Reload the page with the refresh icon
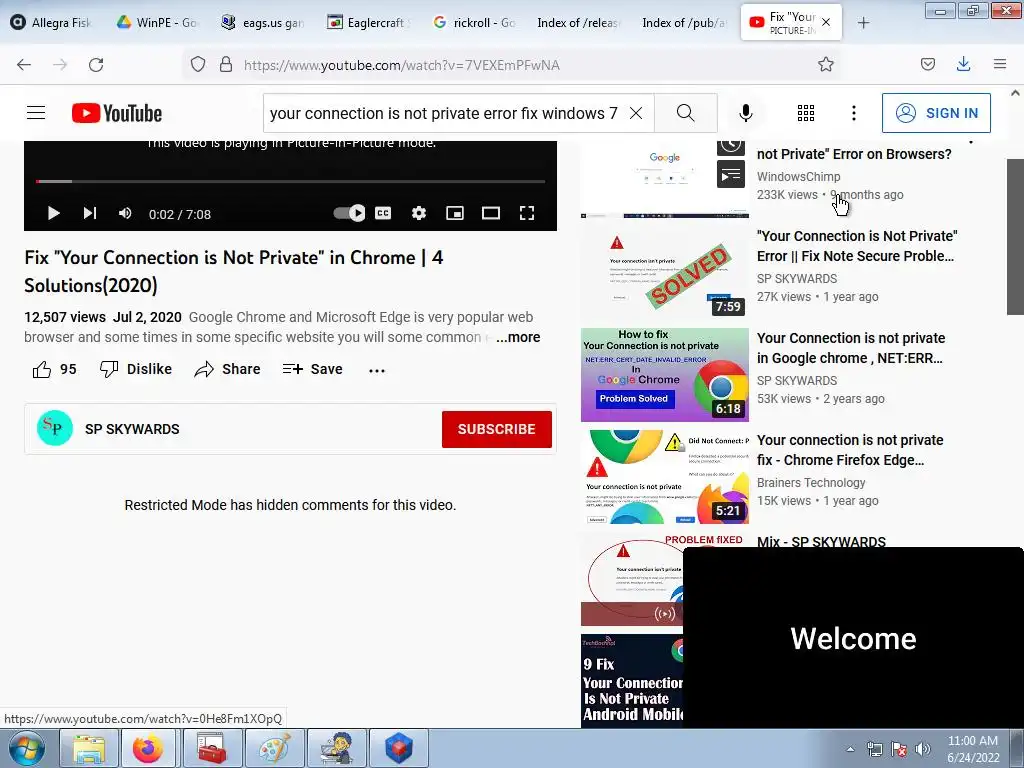 click(x=96, y=65)
